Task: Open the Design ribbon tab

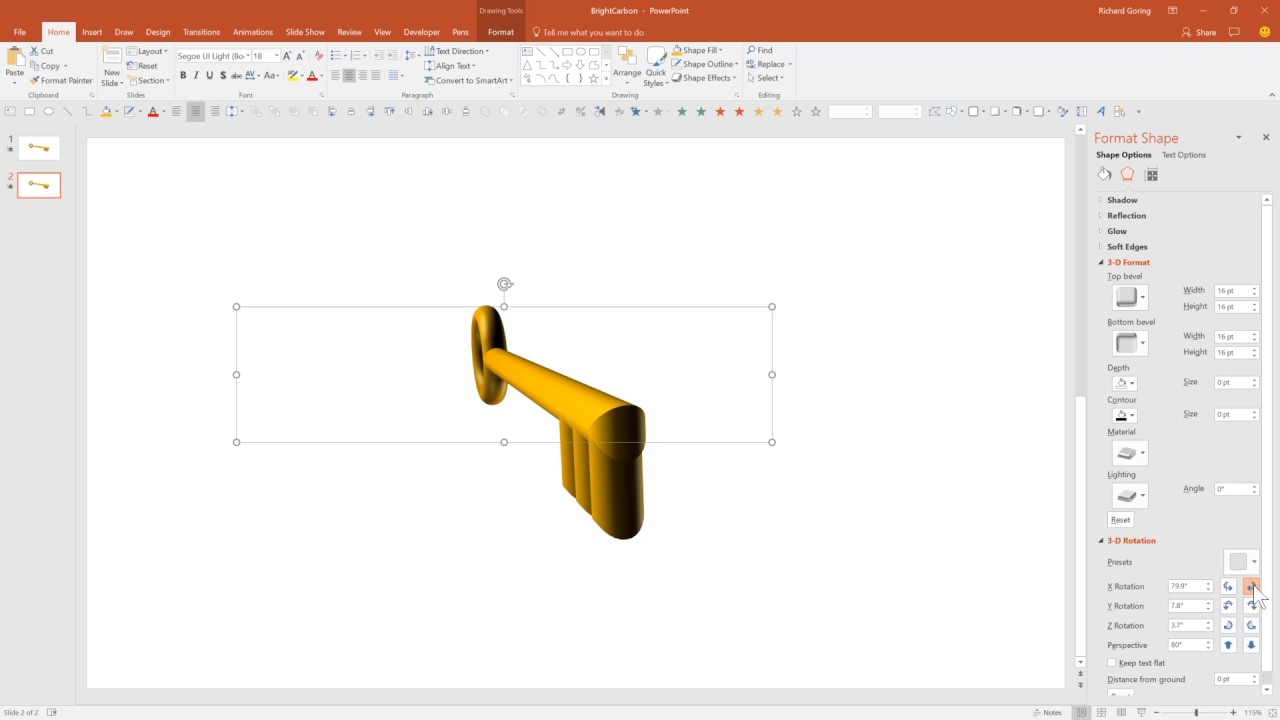Action: coord(158,32)
